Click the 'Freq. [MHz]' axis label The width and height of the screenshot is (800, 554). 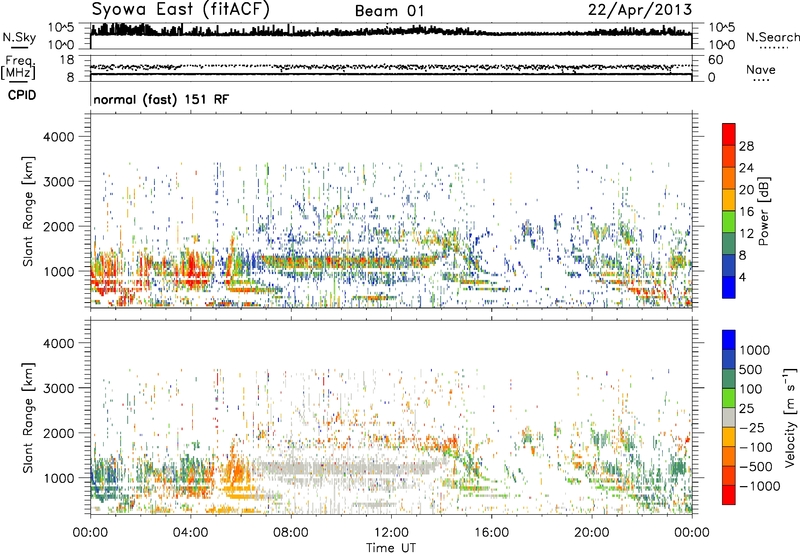[x=18, y=68]
